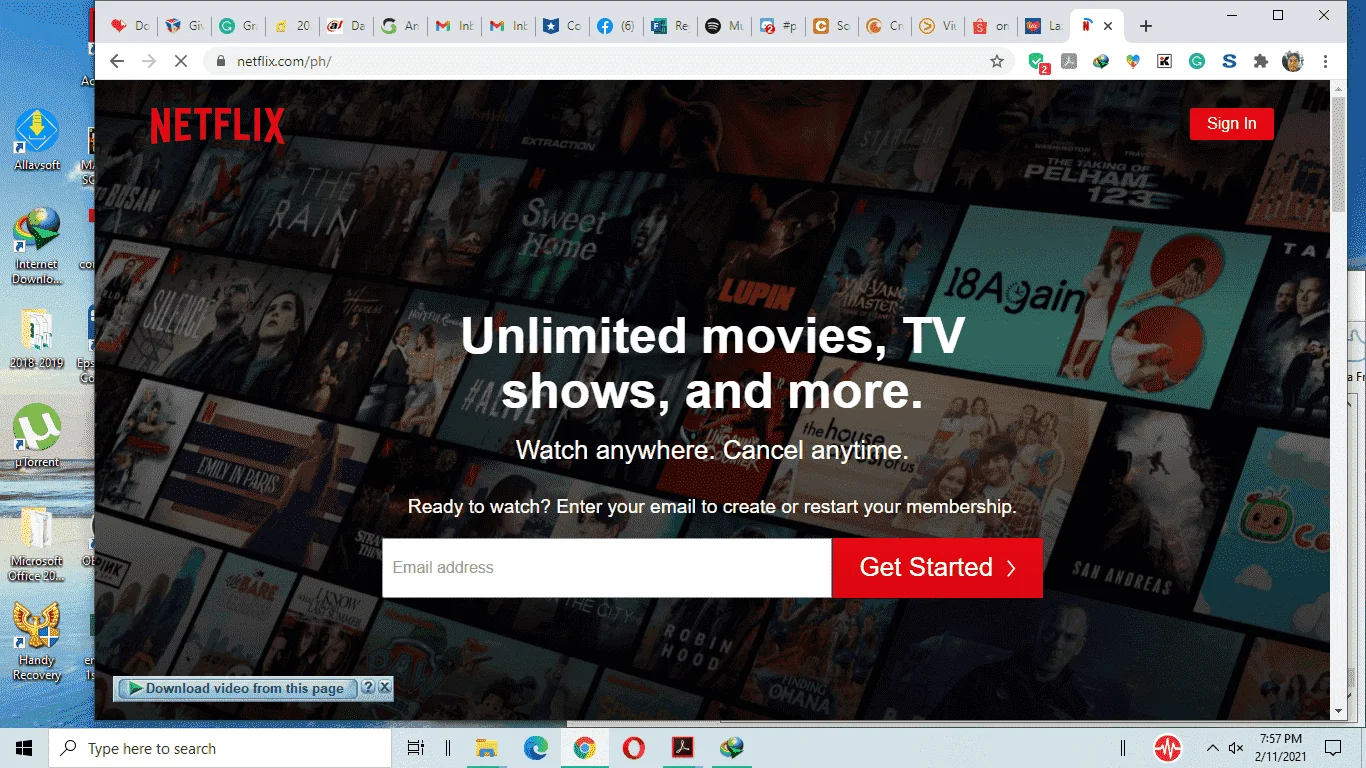1366x768 pixels.
Task: Open Task View on the taskbar
Action: (x=415, y=748)
